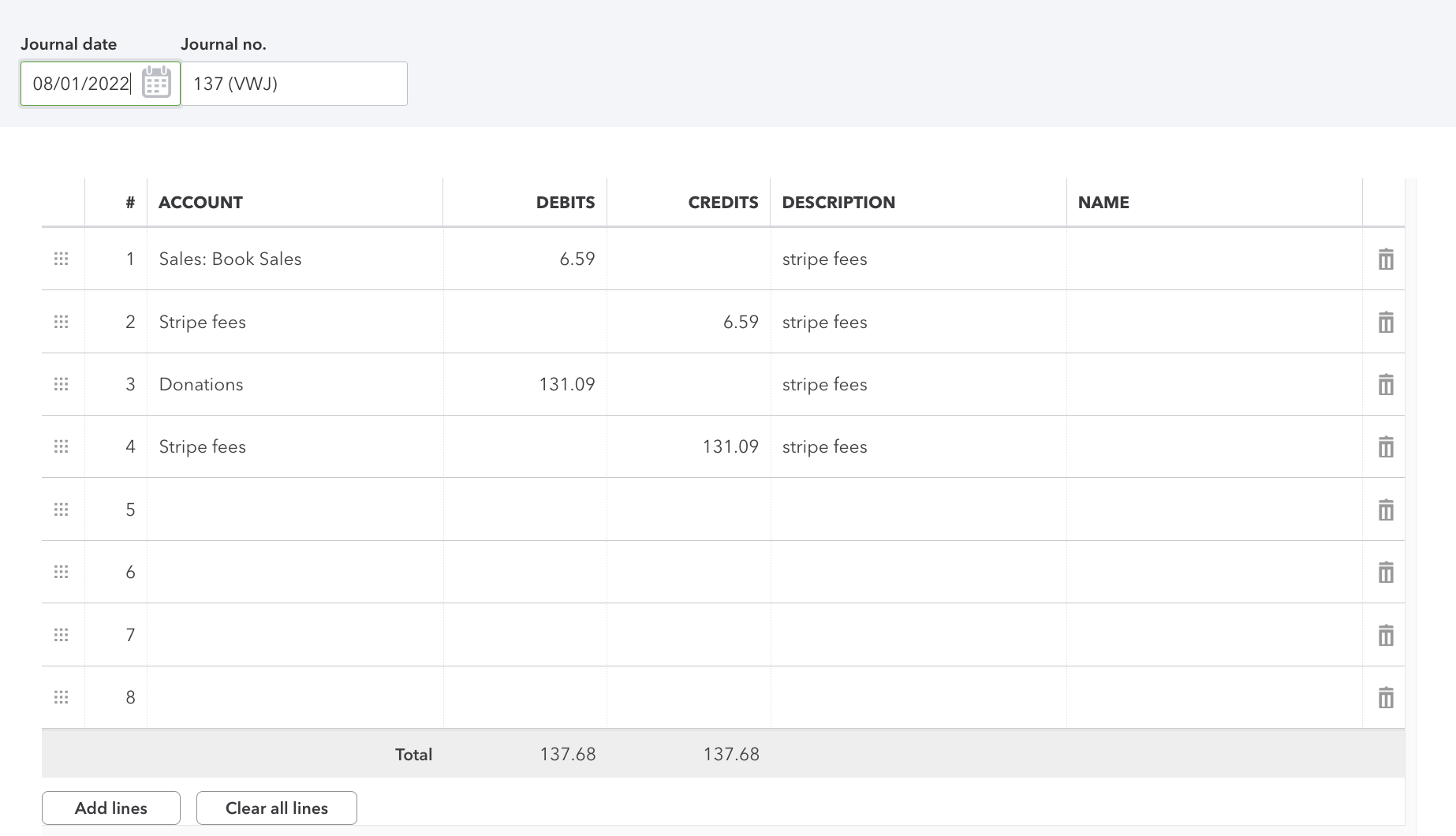Delete line 8 using trash icon
This screenshot has height=836, width=1456.
tap(1385, 698)
